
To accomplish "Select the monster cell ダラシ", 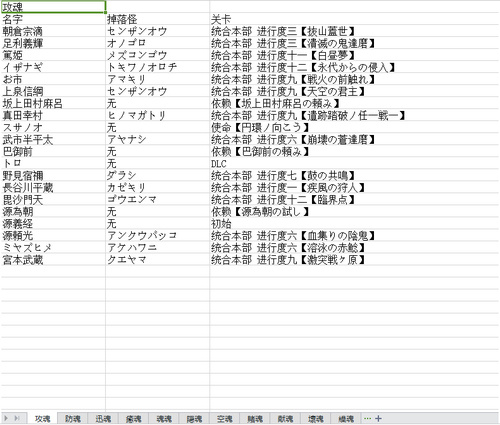I will [x=158, y=175].
